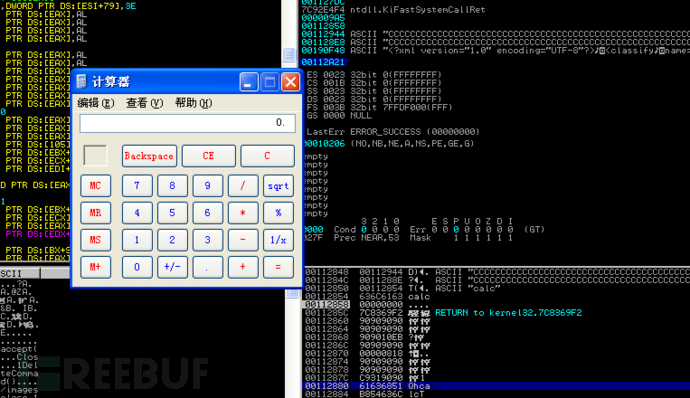Click ES 0023 segment register line
This screenshot has height=398, width=690.
(x=374, y=75)
